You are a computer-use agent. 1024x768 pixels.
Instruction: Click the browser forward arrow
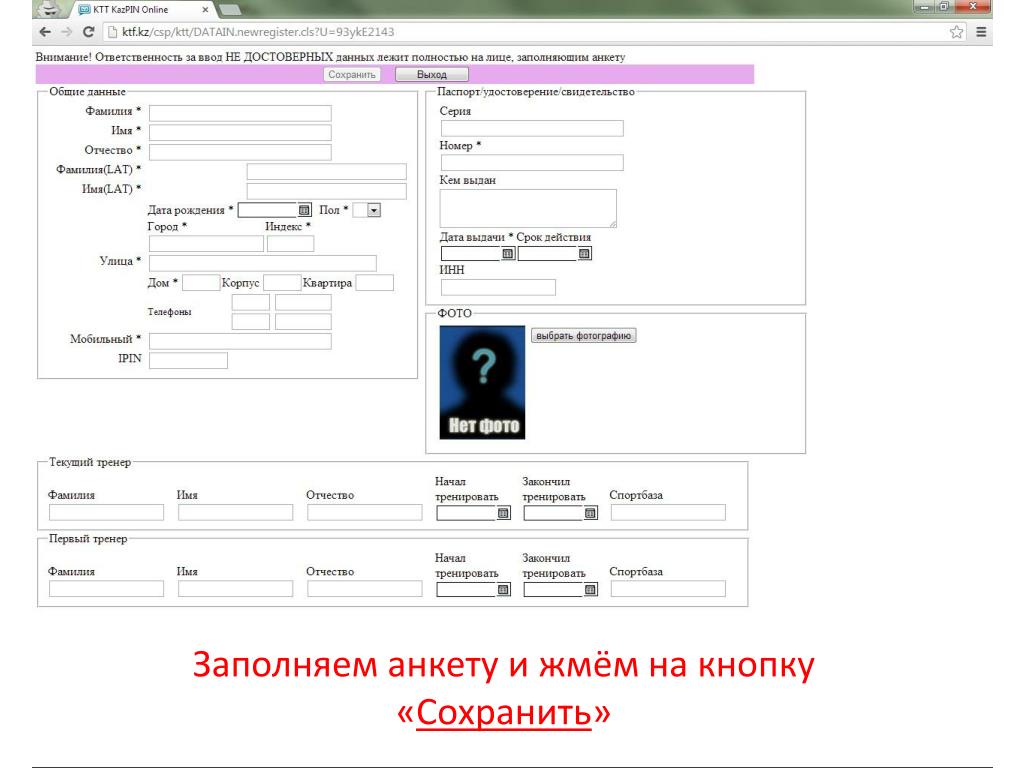pos(67,32)
